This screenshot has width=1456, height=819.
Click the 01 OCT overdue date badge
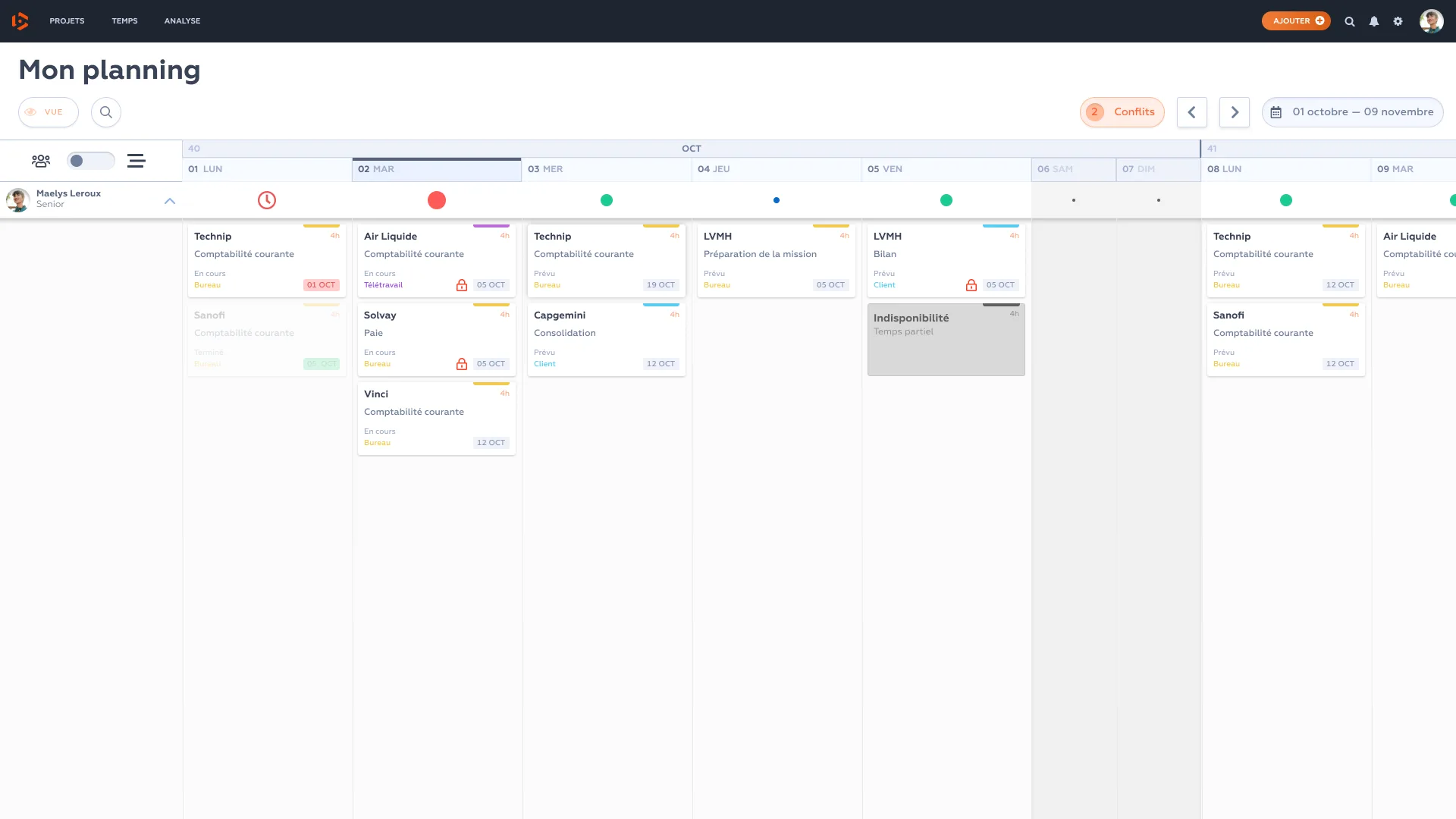[x=322, y=285]
